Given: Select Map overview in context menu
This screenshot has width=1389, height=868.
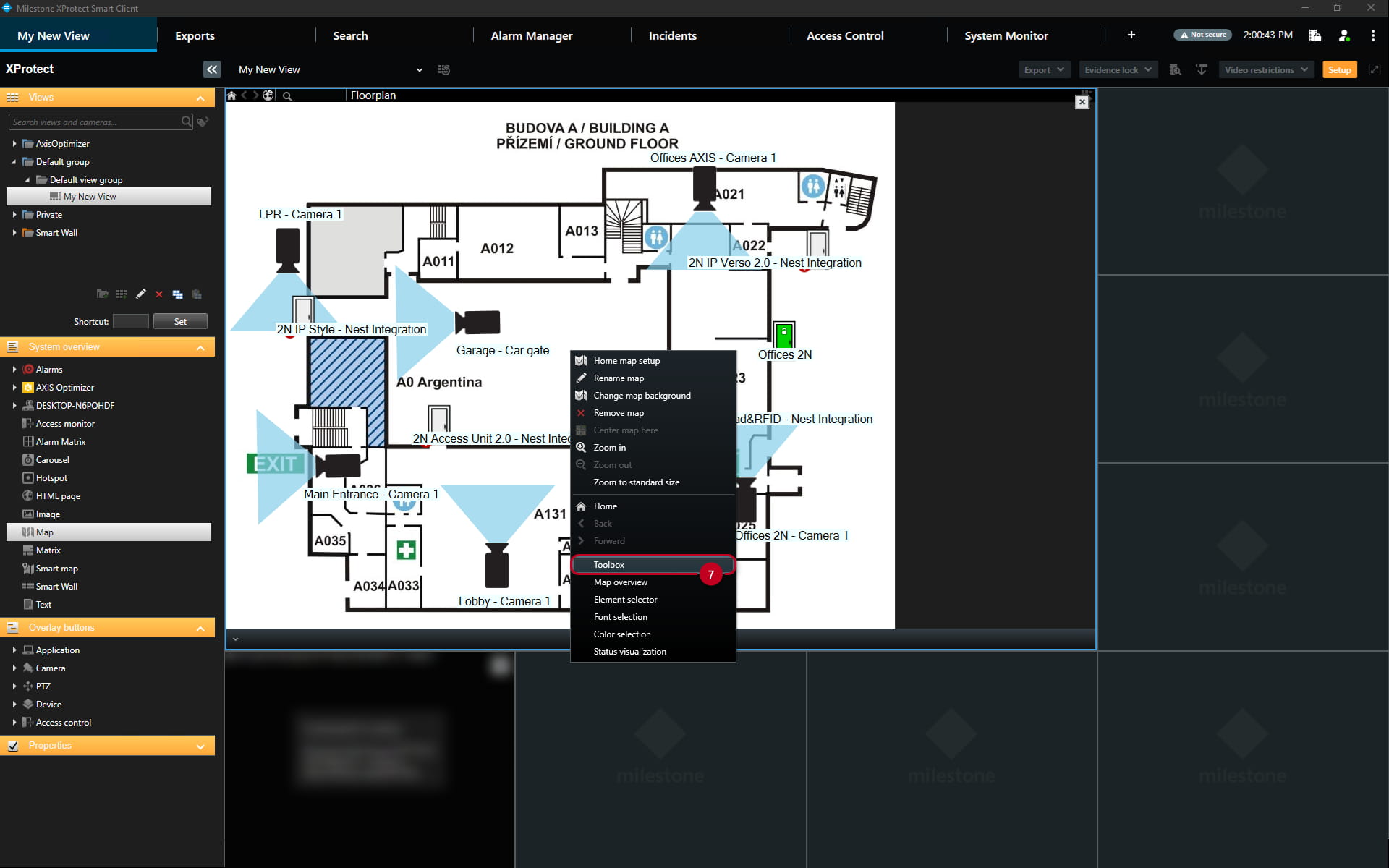Looking at the screenshot, I should (653, 582).
